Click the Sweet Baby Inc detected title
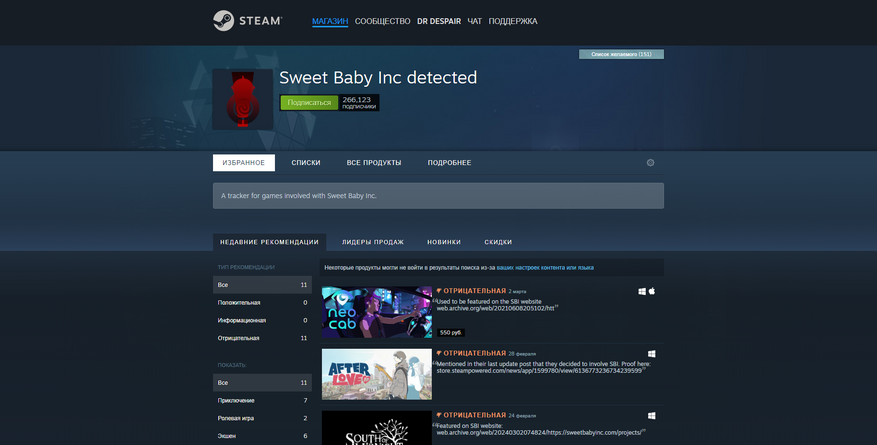This screenshot has height=445, width=877. point(378,77)
